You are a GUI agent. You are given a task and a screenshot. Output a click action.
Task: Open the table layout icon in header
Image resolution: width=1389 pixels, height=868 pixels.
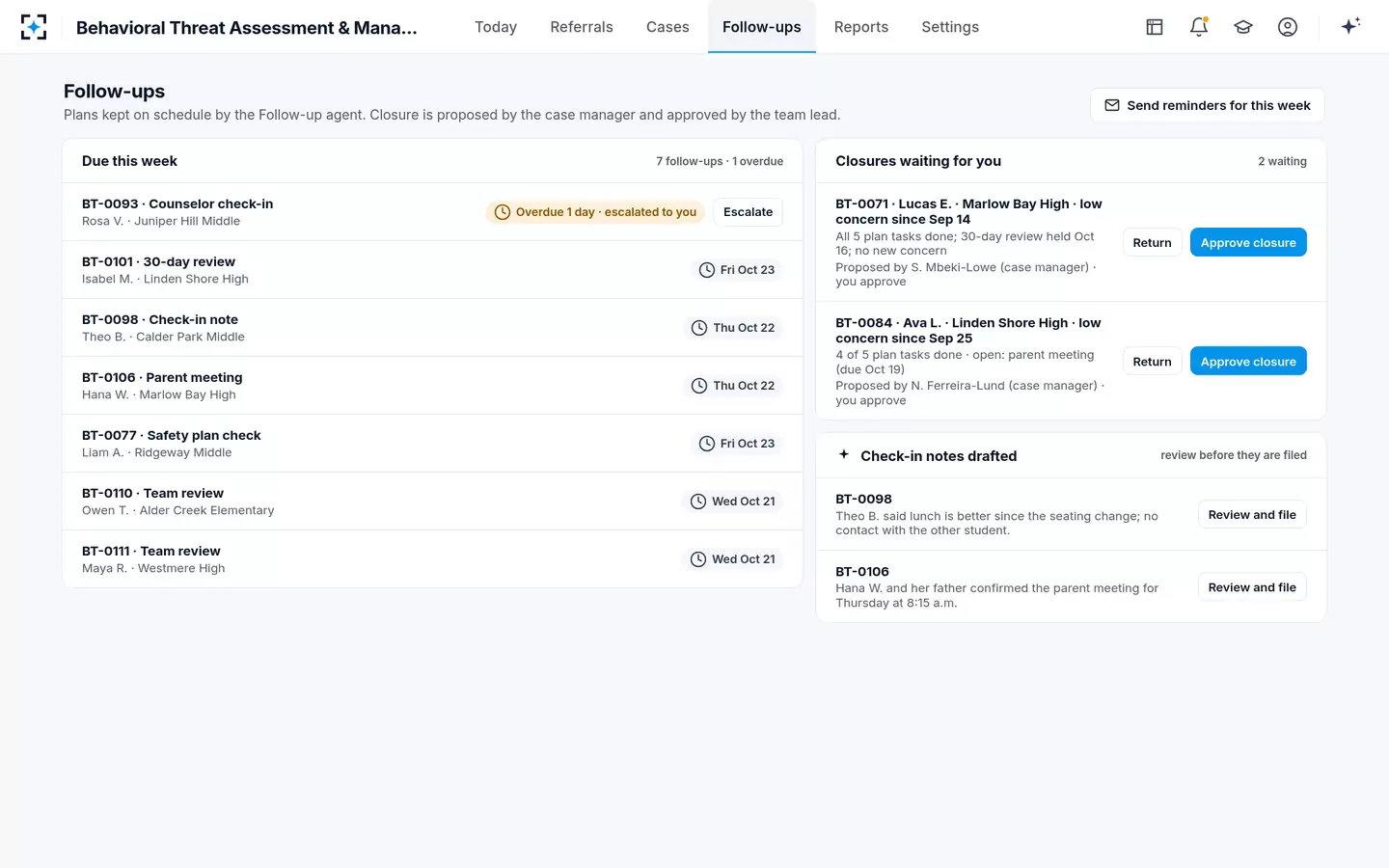click(1155, 27)
